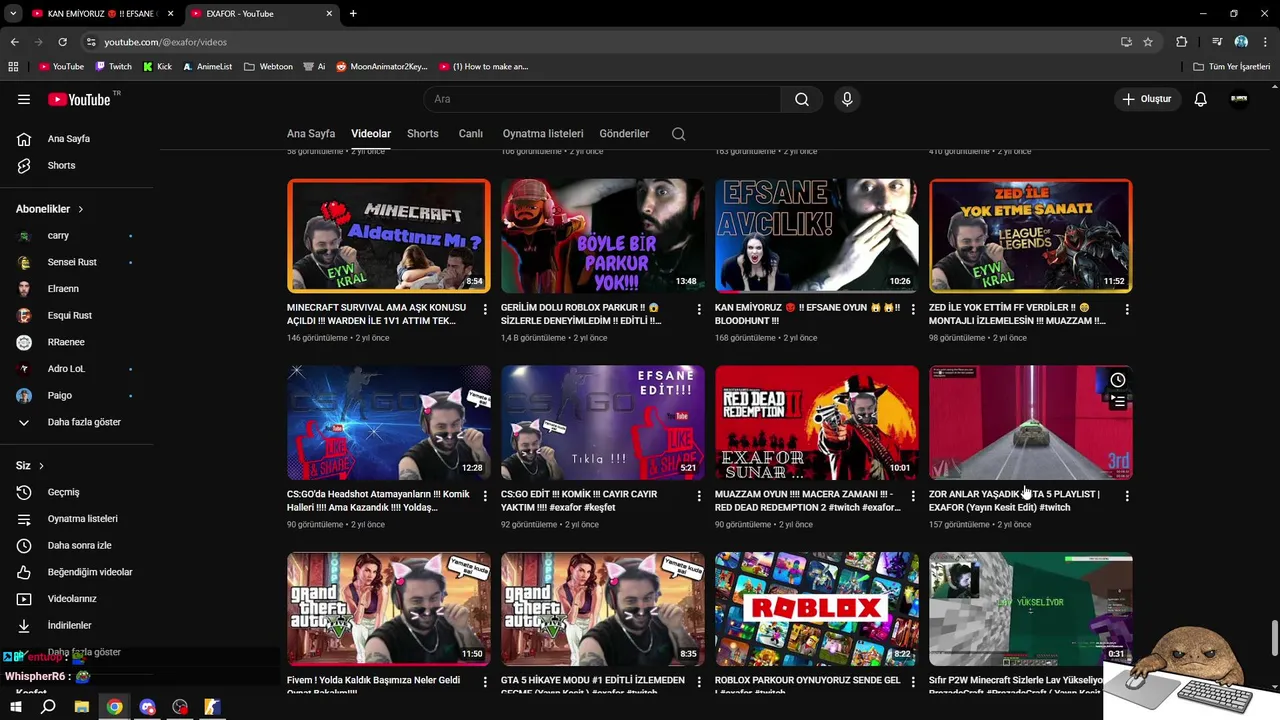Screen dimensions: 1280x720
Task: Open the Oluştur create menu
Action: [x=1146, y=99]
